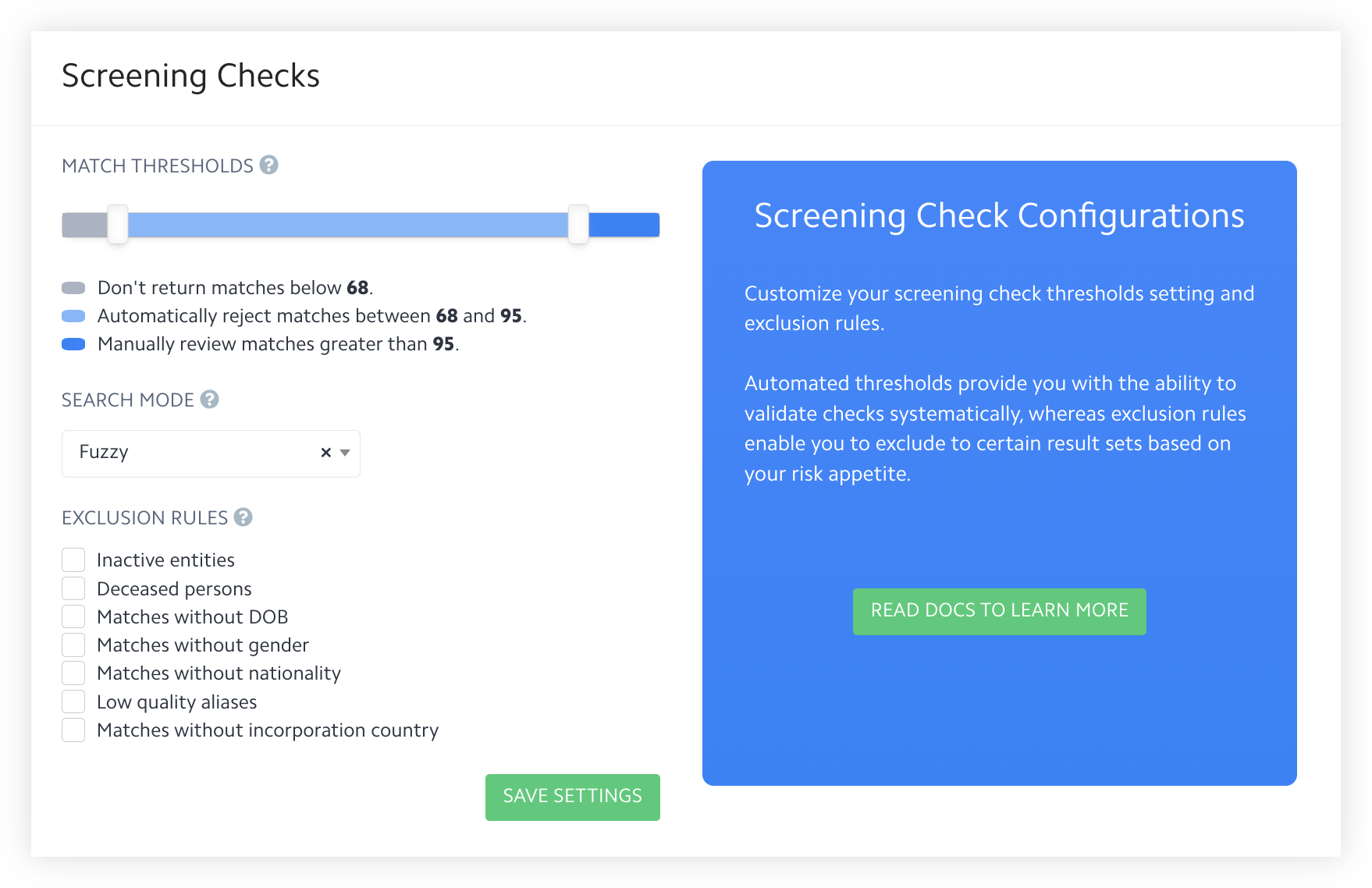Click the light blue auto-reject slider range
The height and width of the screenshot is (888, 1372).
[x=347, y=225]
